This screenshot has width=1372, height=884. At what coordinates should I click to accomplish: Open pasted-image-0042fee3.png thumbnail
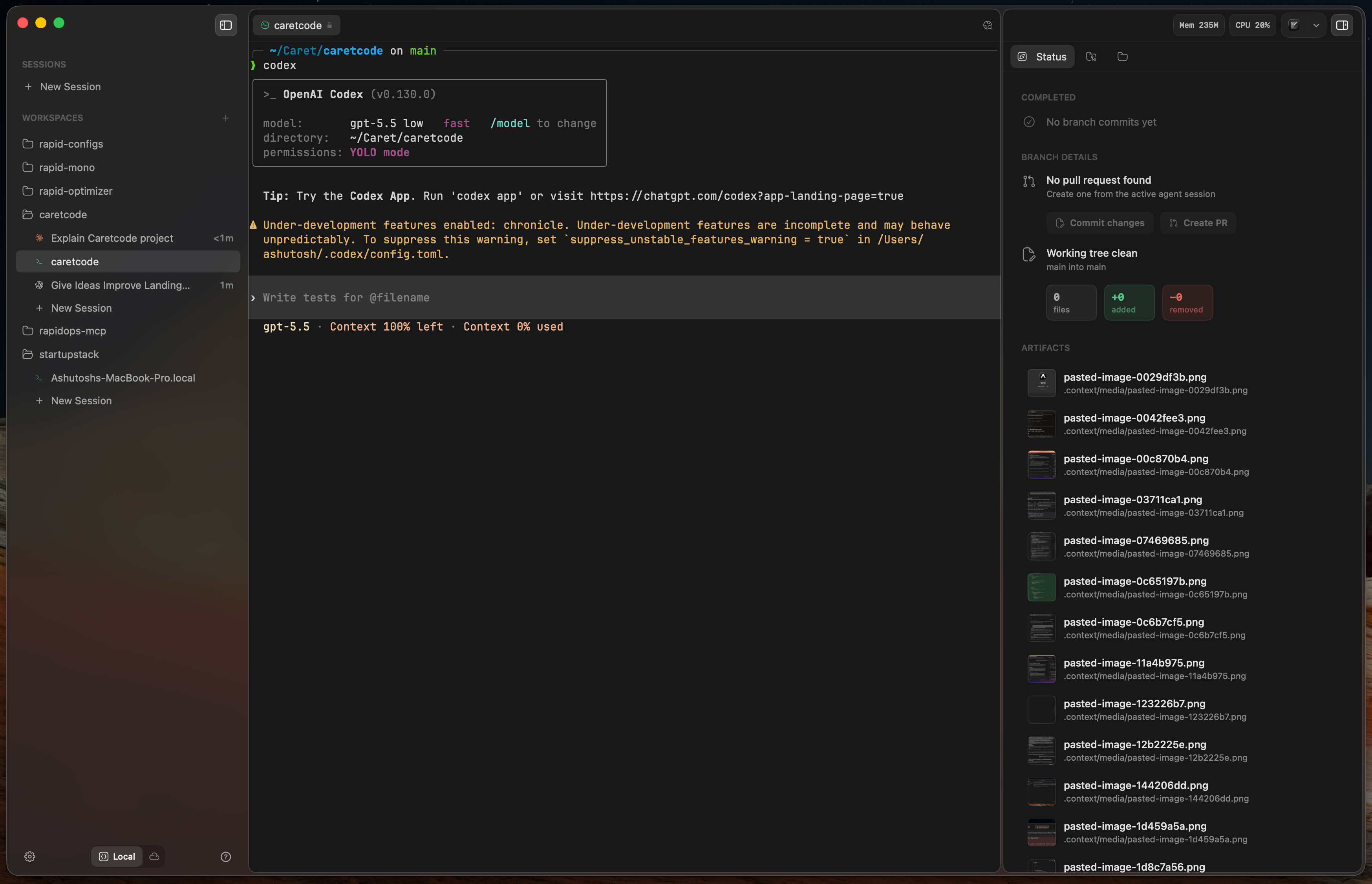click(x=1041, y=424)
